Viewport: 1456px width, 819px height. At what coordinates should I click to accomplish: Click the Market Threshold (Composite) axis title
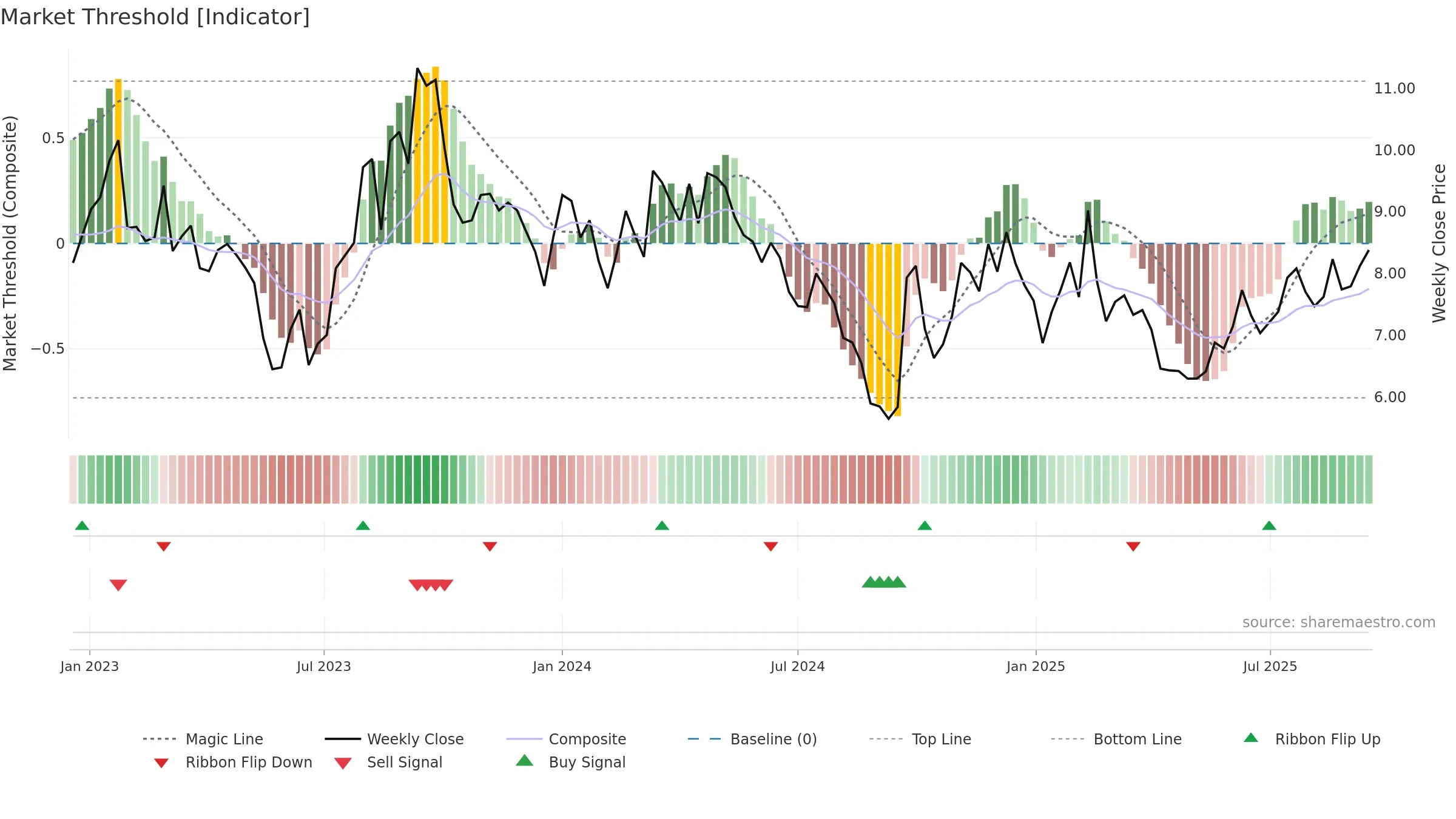10,243
